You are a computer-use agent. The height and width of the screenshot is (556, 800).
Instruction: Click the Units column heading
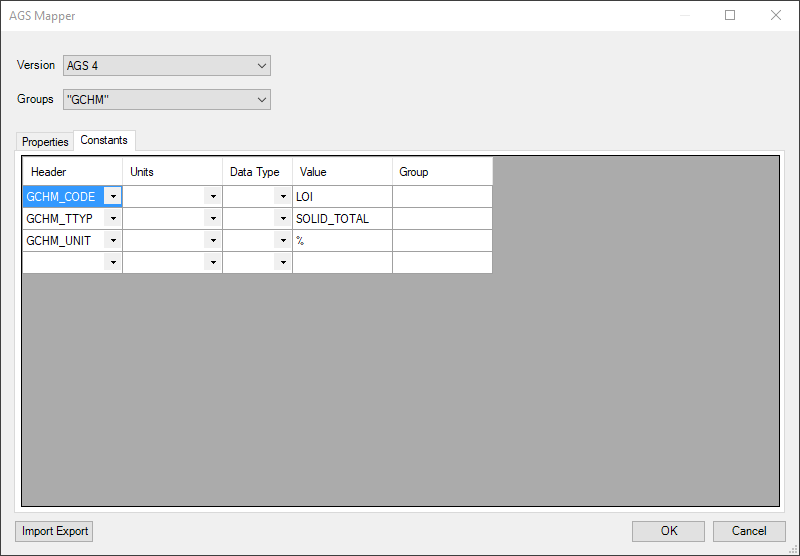tap(172, 171)
